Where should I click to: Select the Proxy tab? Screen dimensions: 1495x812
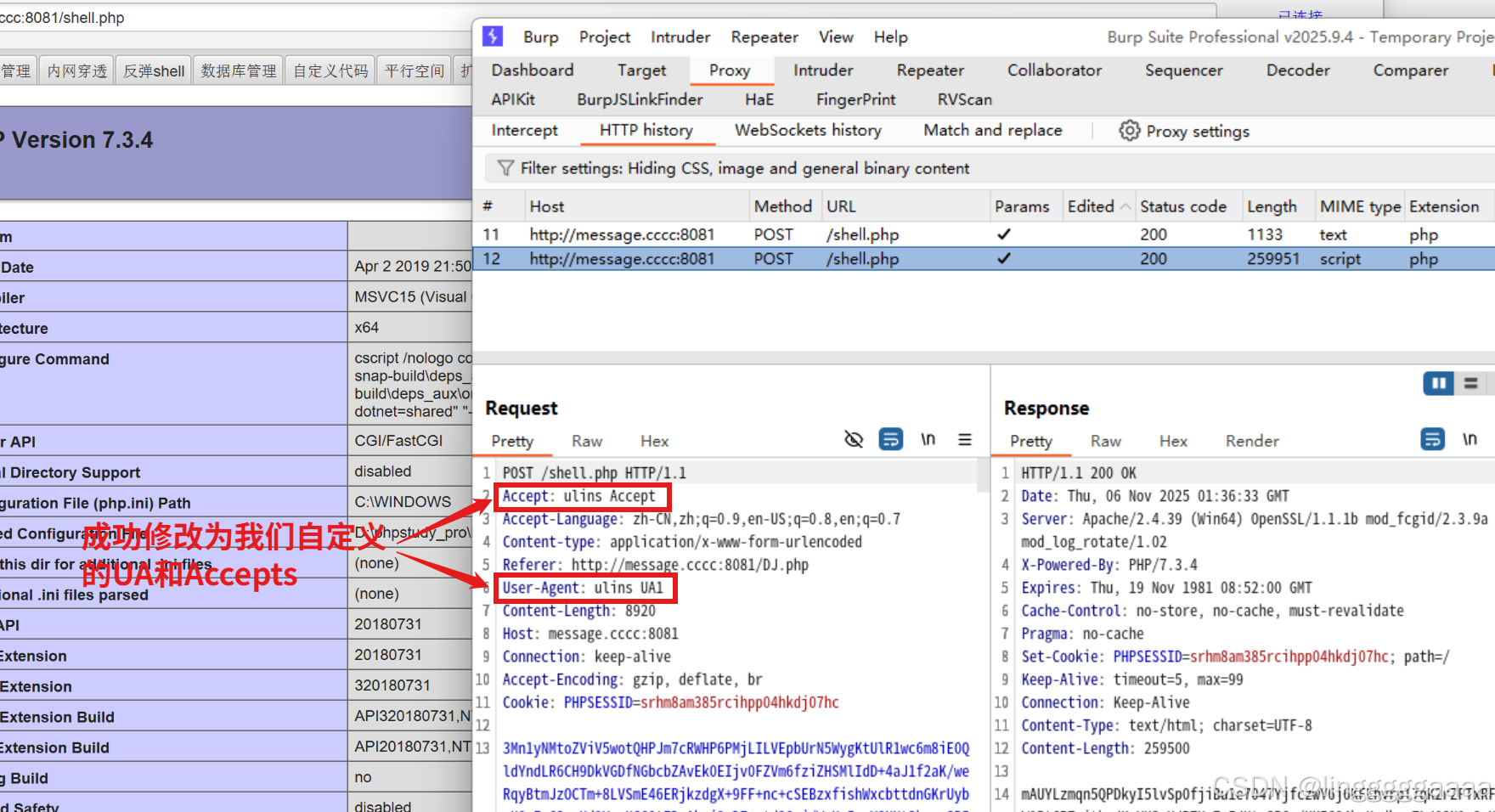point(730,70)
